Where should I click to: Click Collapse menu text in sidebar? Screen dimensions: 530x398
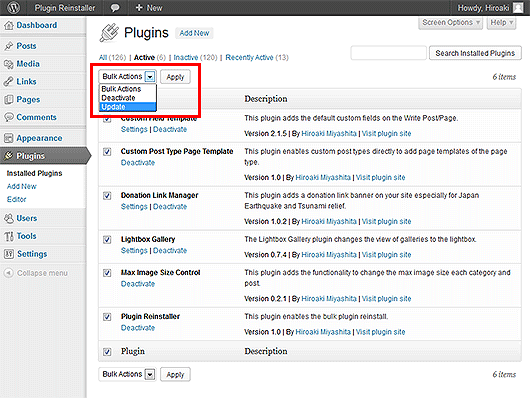coord(42,273)
